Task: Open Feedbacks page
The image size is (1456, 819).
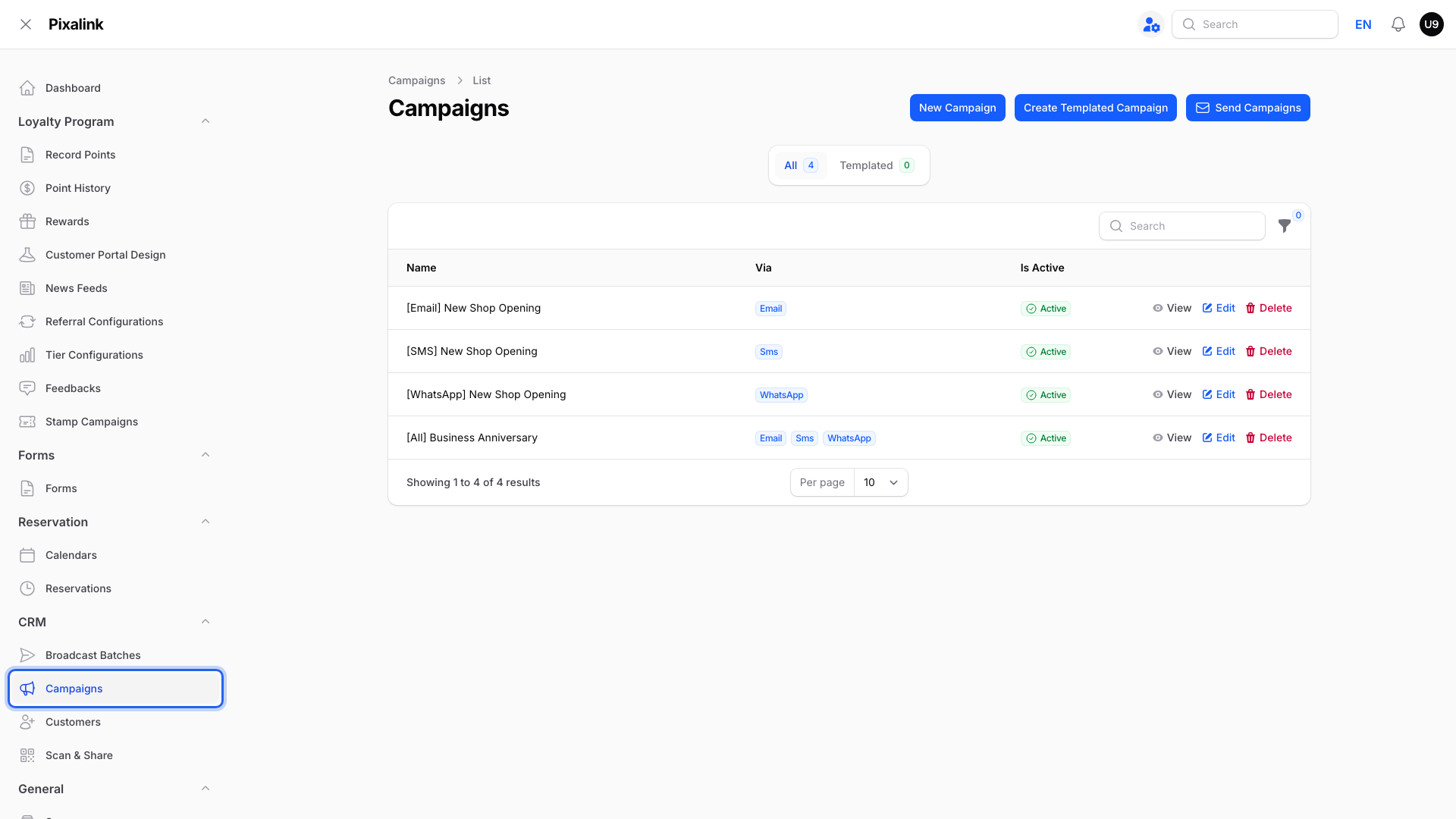Action: point(115,388)
